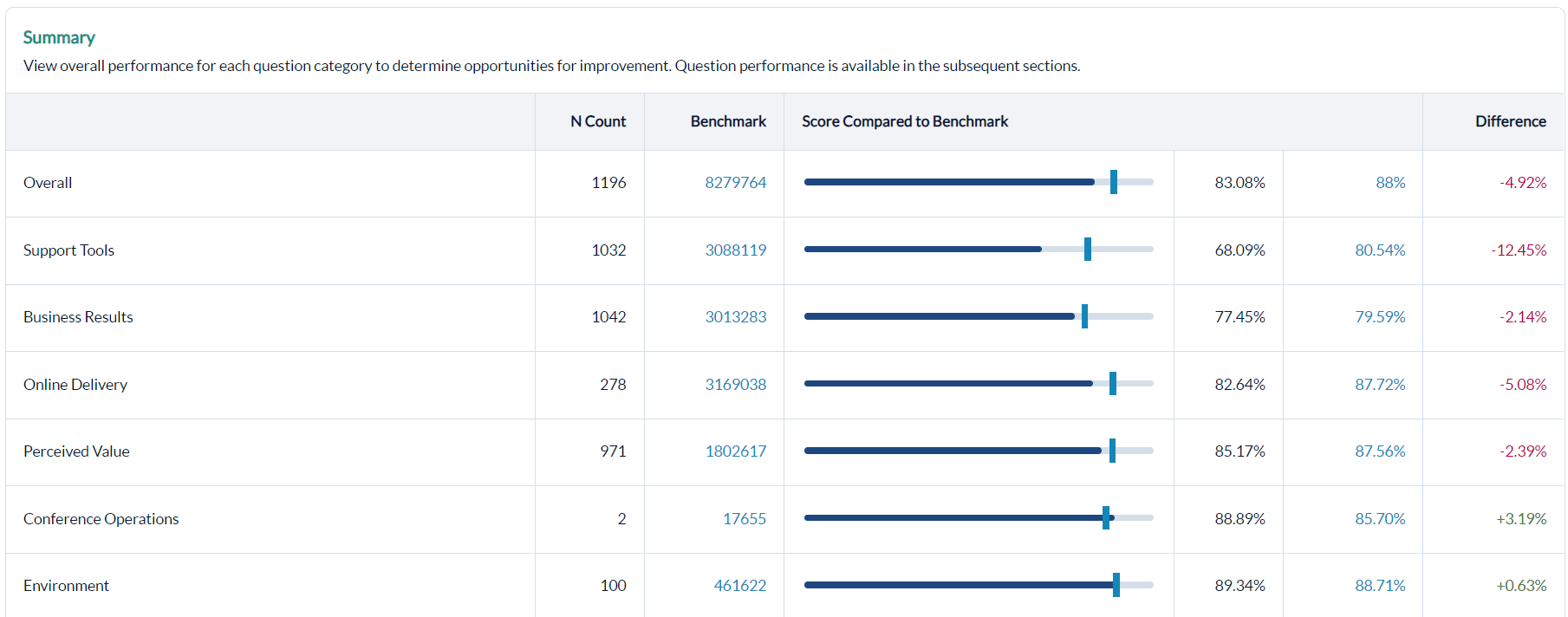Image resolution: width=1568 pixels, height=617 pixels.
Task: Open benchmark count 3013283 for Business Results
Action: [x=735, y=317]
